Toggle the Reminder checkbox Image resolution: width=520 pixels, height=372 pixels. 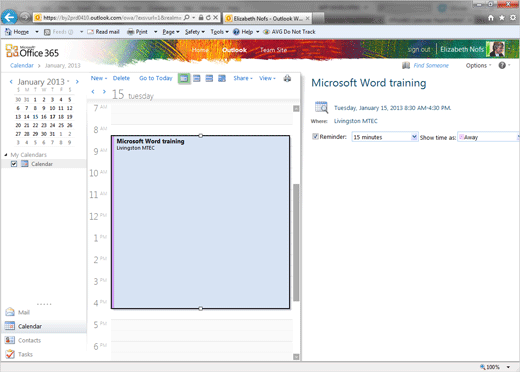pyautogui.click(x=315, y=136)
